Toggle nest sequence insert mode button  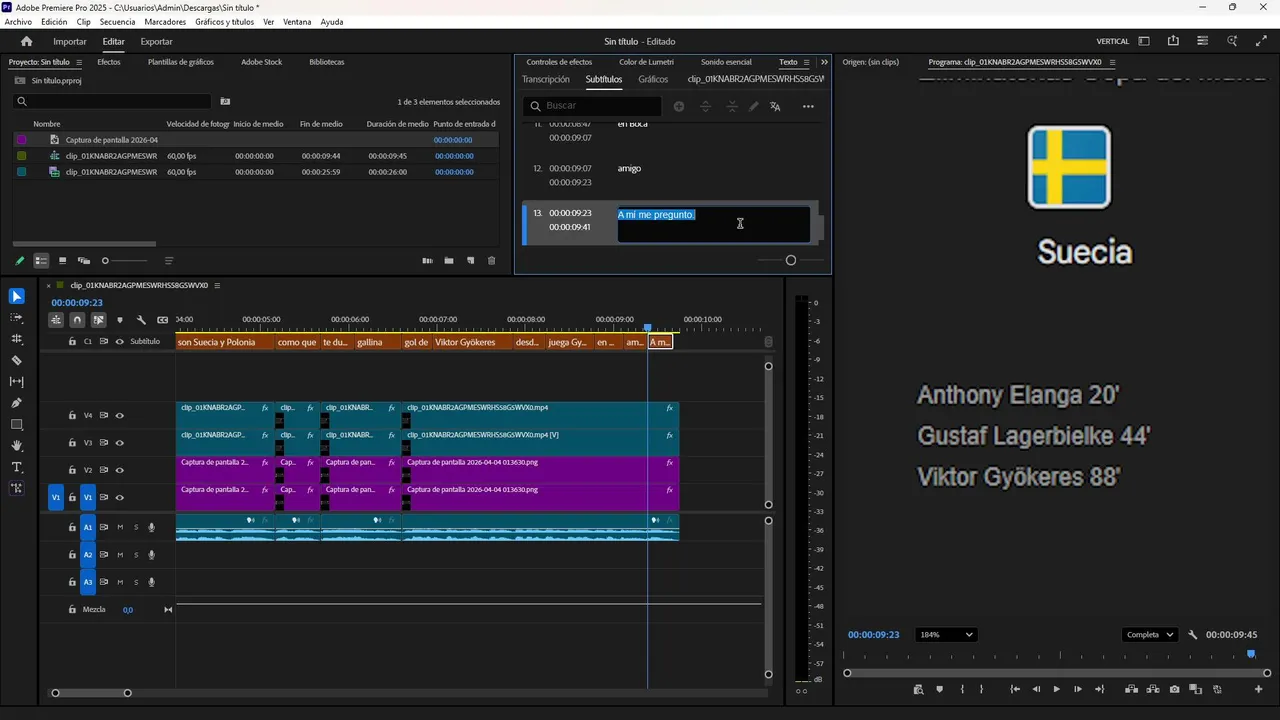point(56,320)
